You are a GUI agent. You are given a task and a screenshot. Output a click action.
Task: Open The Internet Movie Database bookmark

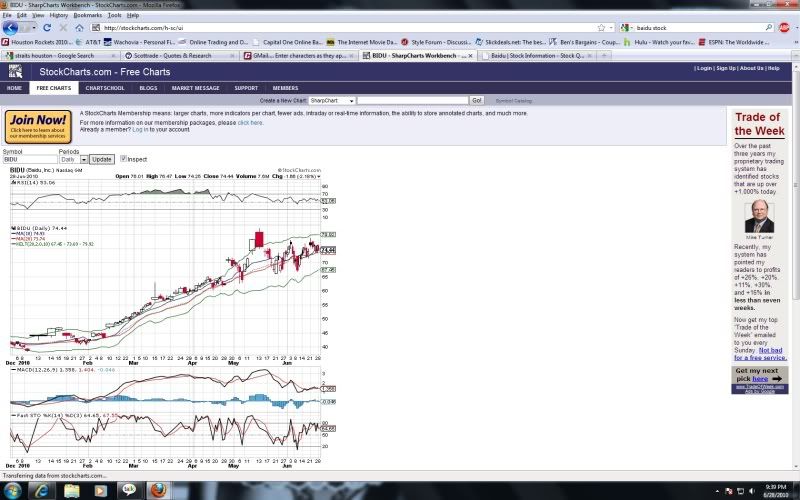[x=362, y=42]
